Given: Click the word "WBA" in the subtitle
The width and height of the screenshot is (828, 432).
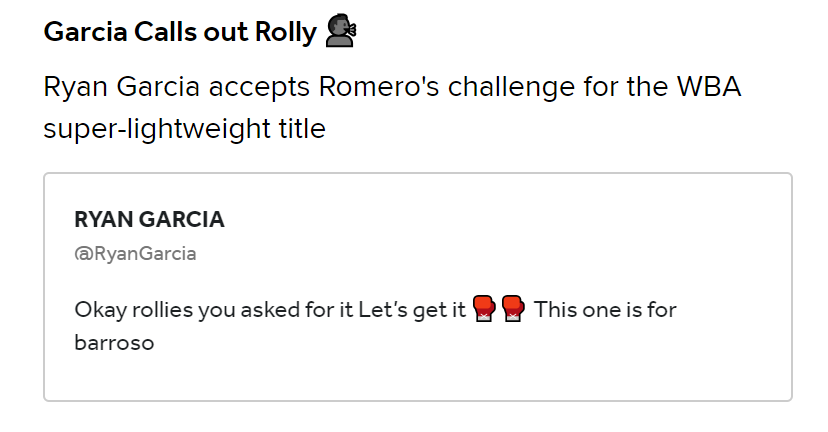Looking at the screenshot, I should coord(709,86).
